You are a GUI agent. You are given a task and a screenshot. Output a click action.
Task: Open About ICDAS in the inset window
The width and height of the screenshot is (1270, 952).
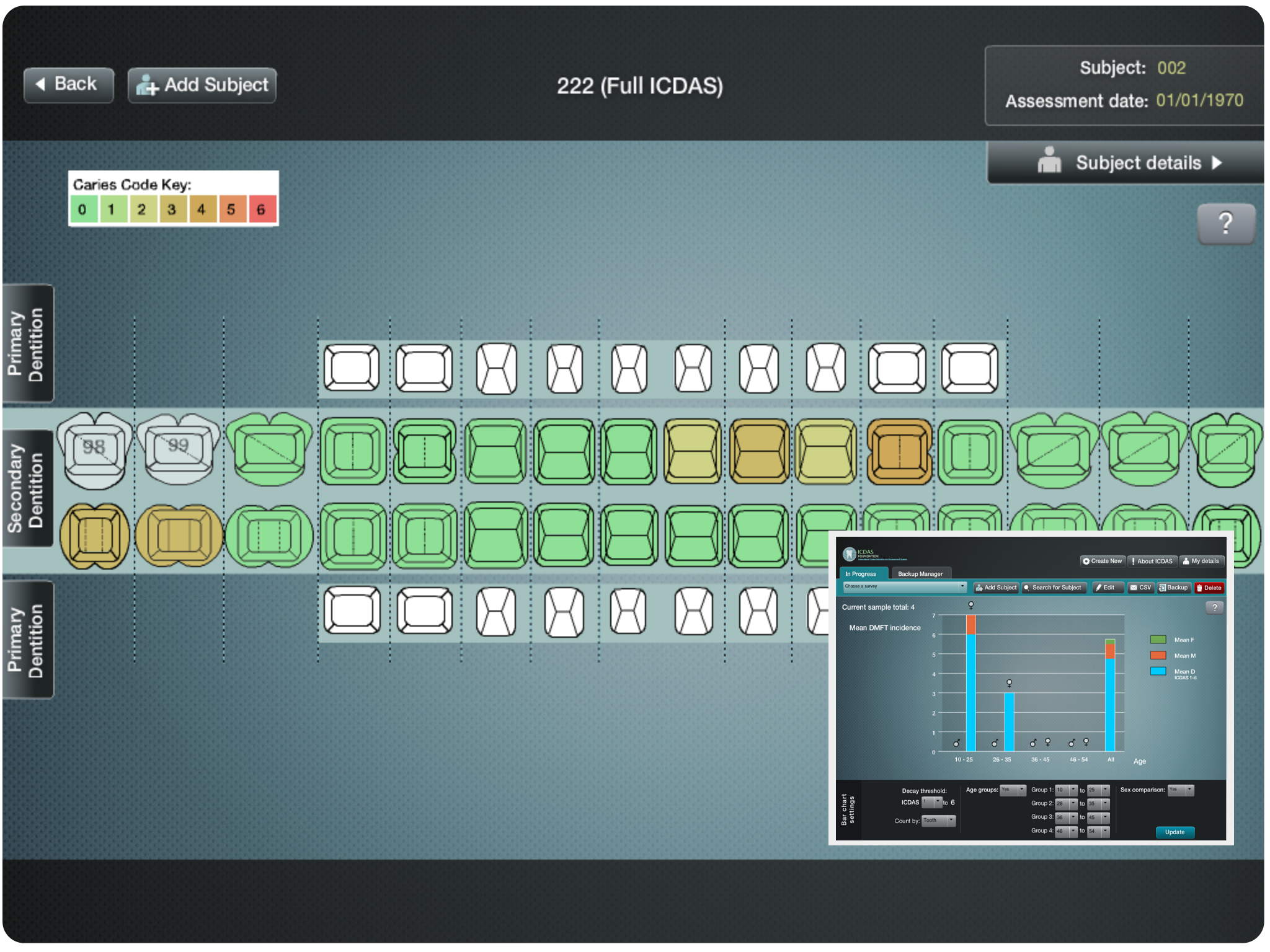1152,561
